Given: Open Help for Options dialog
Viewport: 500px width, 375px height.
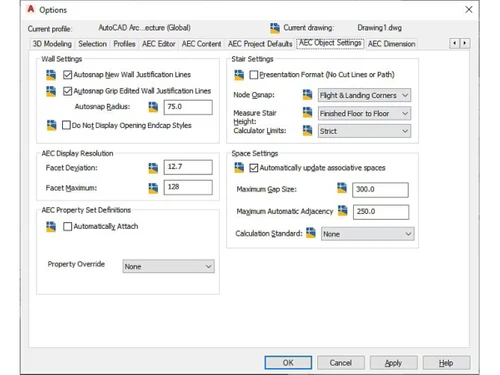Looking at the screenshot, I should click(x=447, y=363).
